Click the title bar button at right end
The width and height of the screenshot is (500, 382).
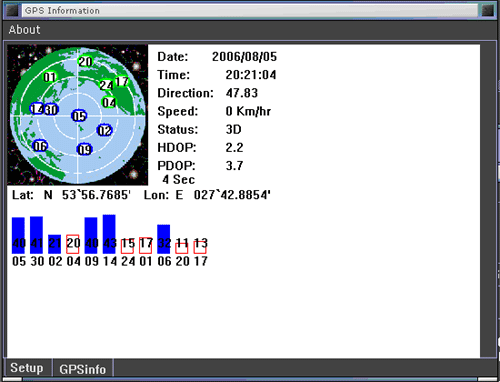click(x=488, y=11)
